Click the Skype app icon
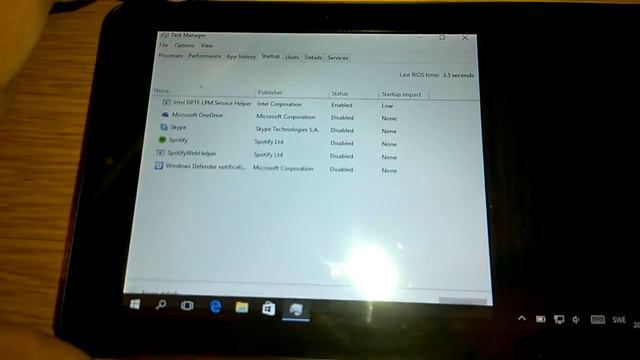640x360 pixels. tap(164, 127)
